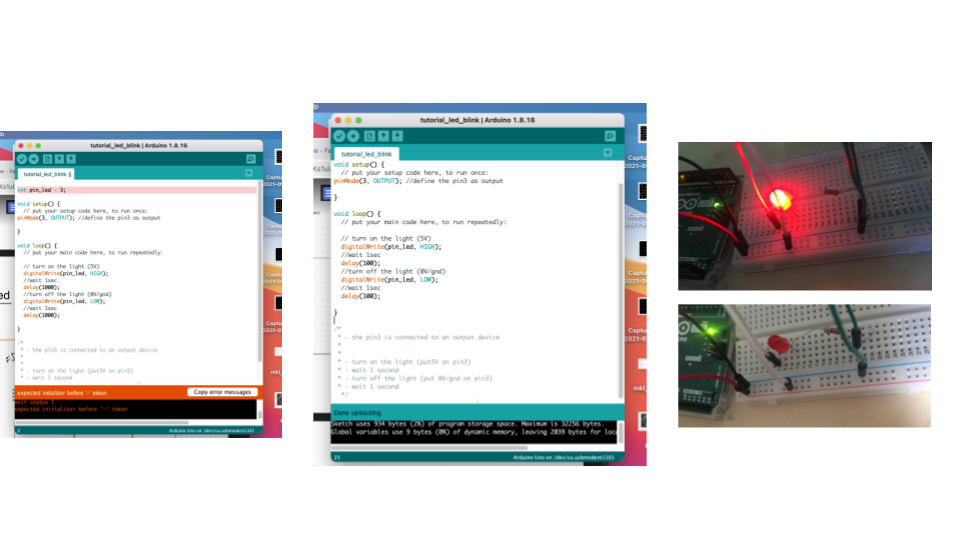Open Serial Monitor in Done uploading window
This screenshot has width=960, height=540.
pyautogui.click(x=610, y=136)
